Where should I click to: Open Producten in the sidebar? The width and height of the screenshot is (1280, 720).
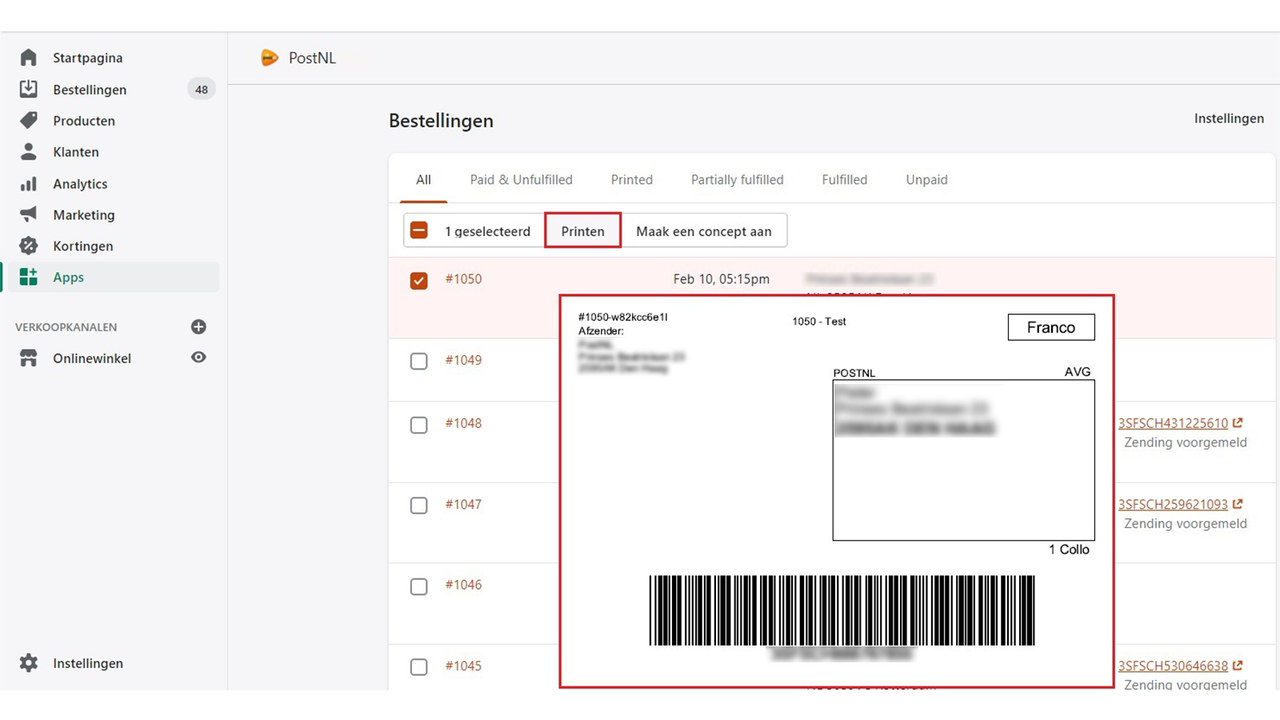(84, 120)
